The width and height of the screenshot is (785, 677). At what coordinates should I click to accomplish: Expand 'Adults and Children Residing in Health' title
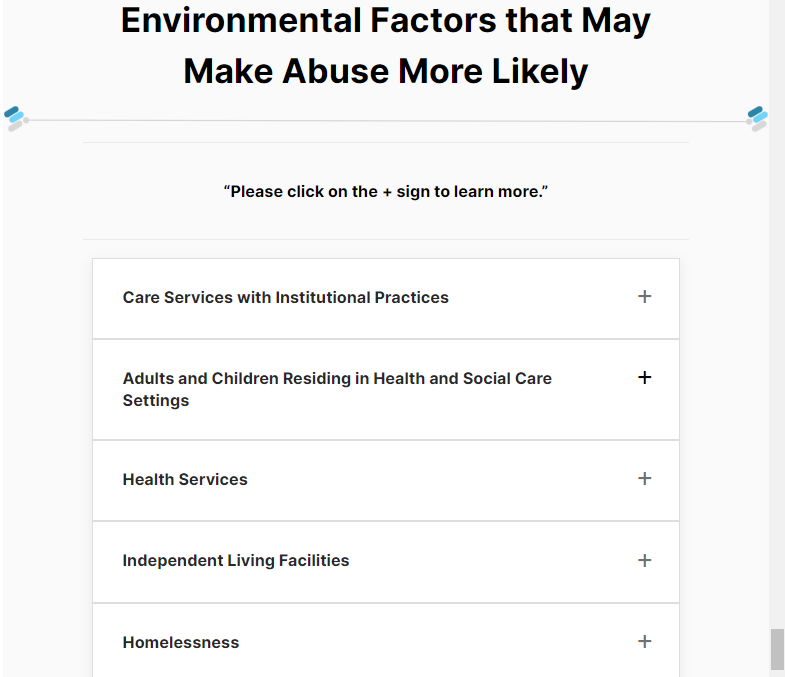[x=337, y=389]
